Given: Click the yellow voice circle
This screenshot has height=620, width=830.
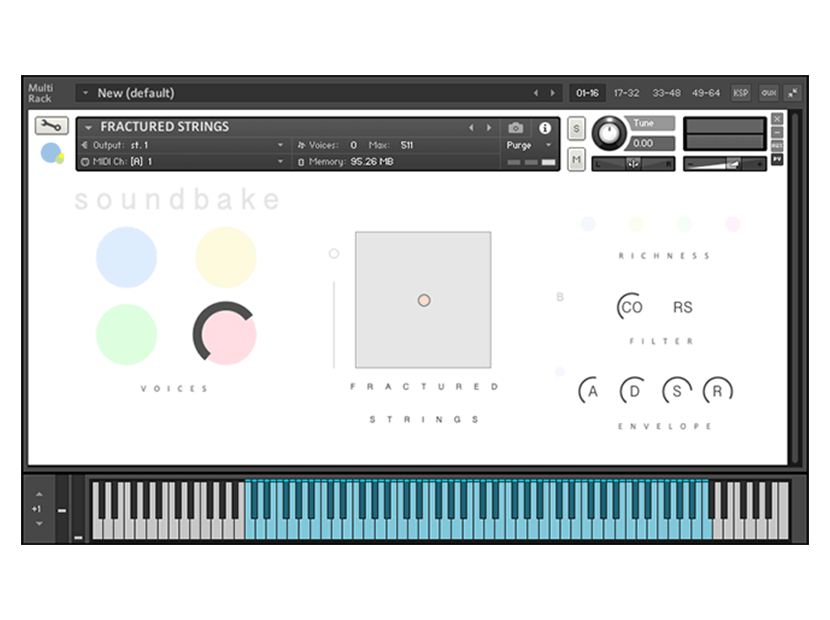Looking at the screenshot, I should coord(226,257).
